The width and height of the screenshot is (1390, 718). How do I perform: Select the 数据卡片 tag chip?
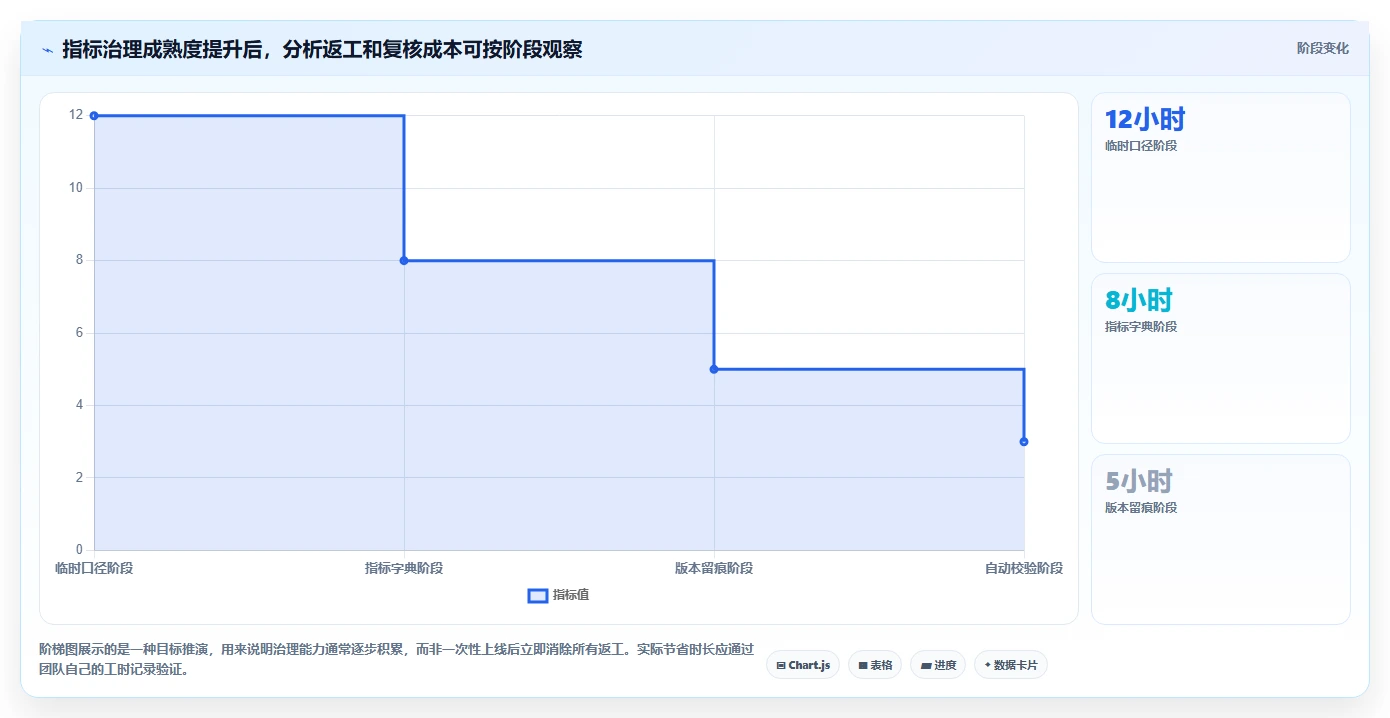[x=1010, y=665]
